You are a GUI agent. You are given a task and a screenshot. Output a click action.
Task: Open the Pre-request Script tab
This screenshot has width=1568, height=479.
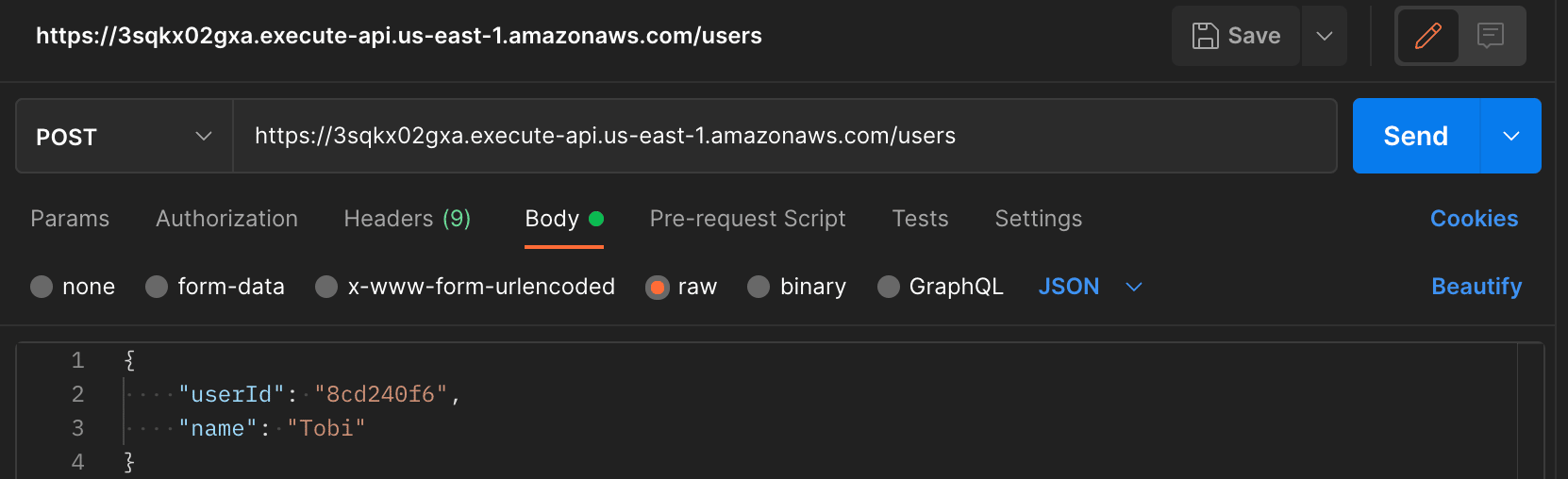point(747,219)
